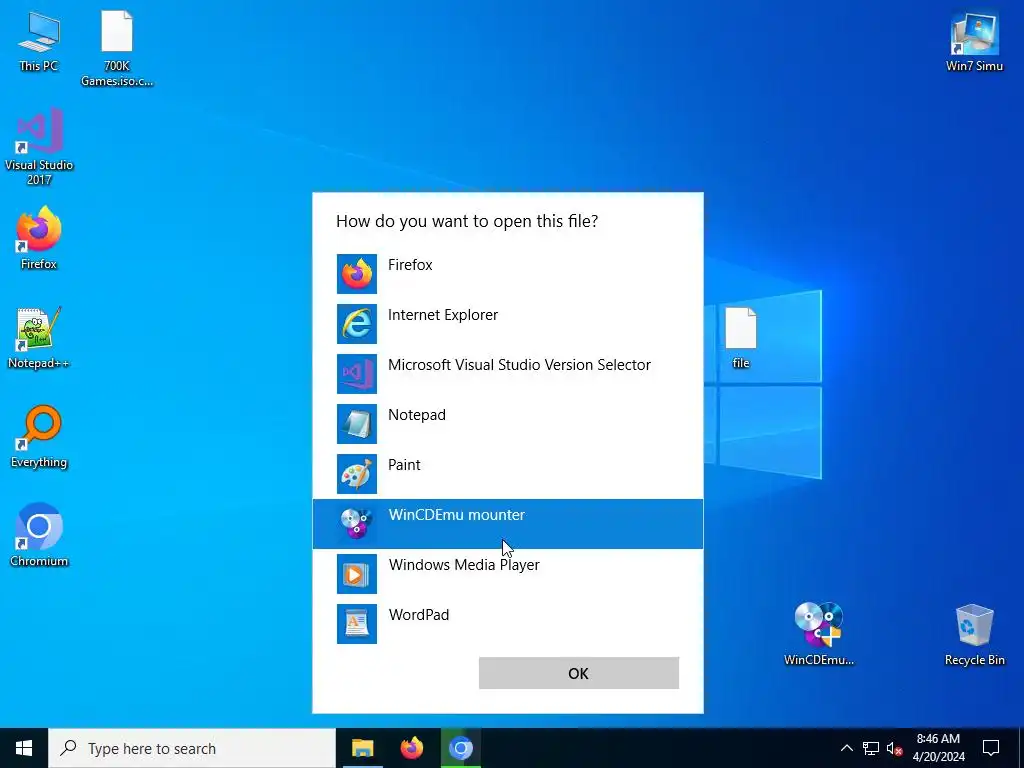Select the Win7 Simu desktop shortcut
This screenshot has height=768, width=1024.
tap(974, 42)
